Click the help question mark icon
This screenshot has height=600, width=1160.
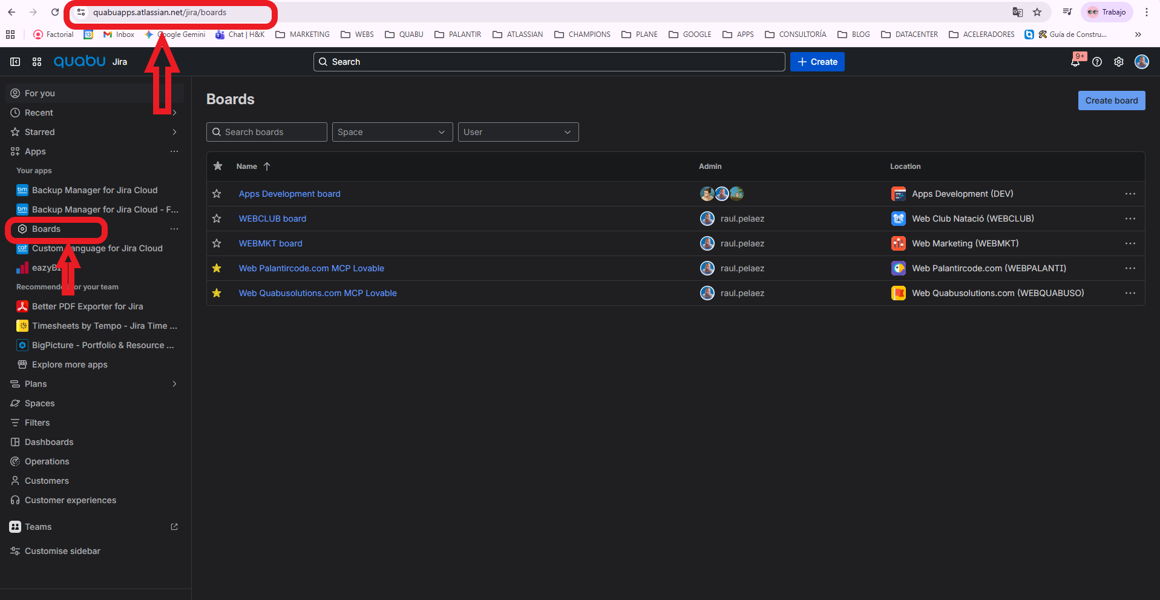click(1097, 62)
